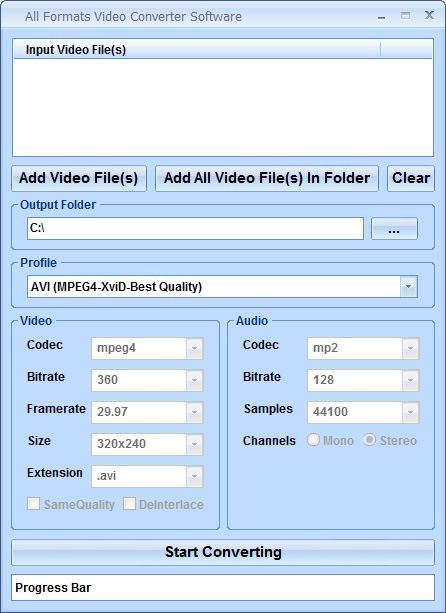
Task: Close the All Formats Video Converter window
Action: pos(429,15)
